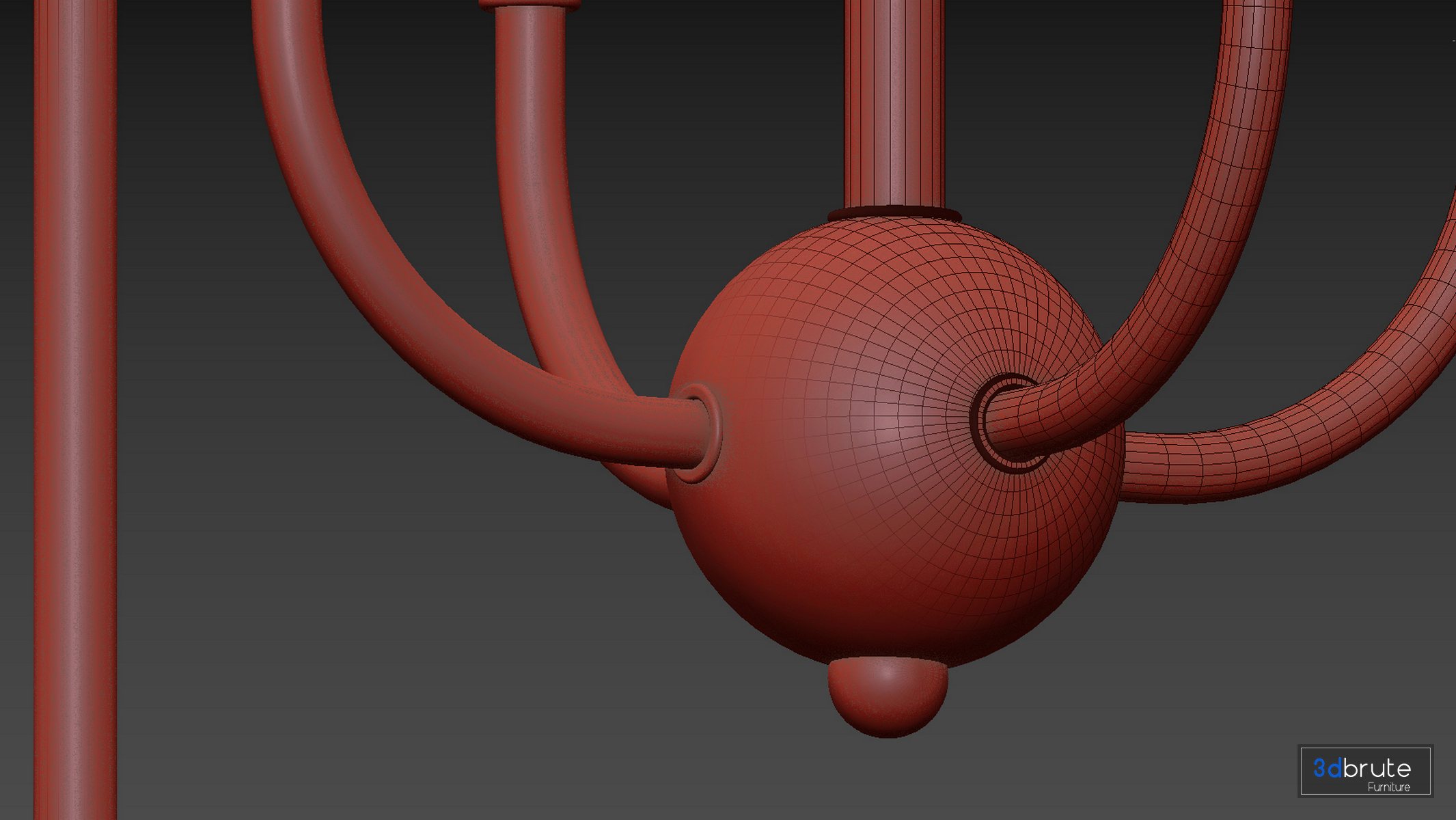Select the vertical pole on far left
Screen dimensions: 1456x820
74,410
